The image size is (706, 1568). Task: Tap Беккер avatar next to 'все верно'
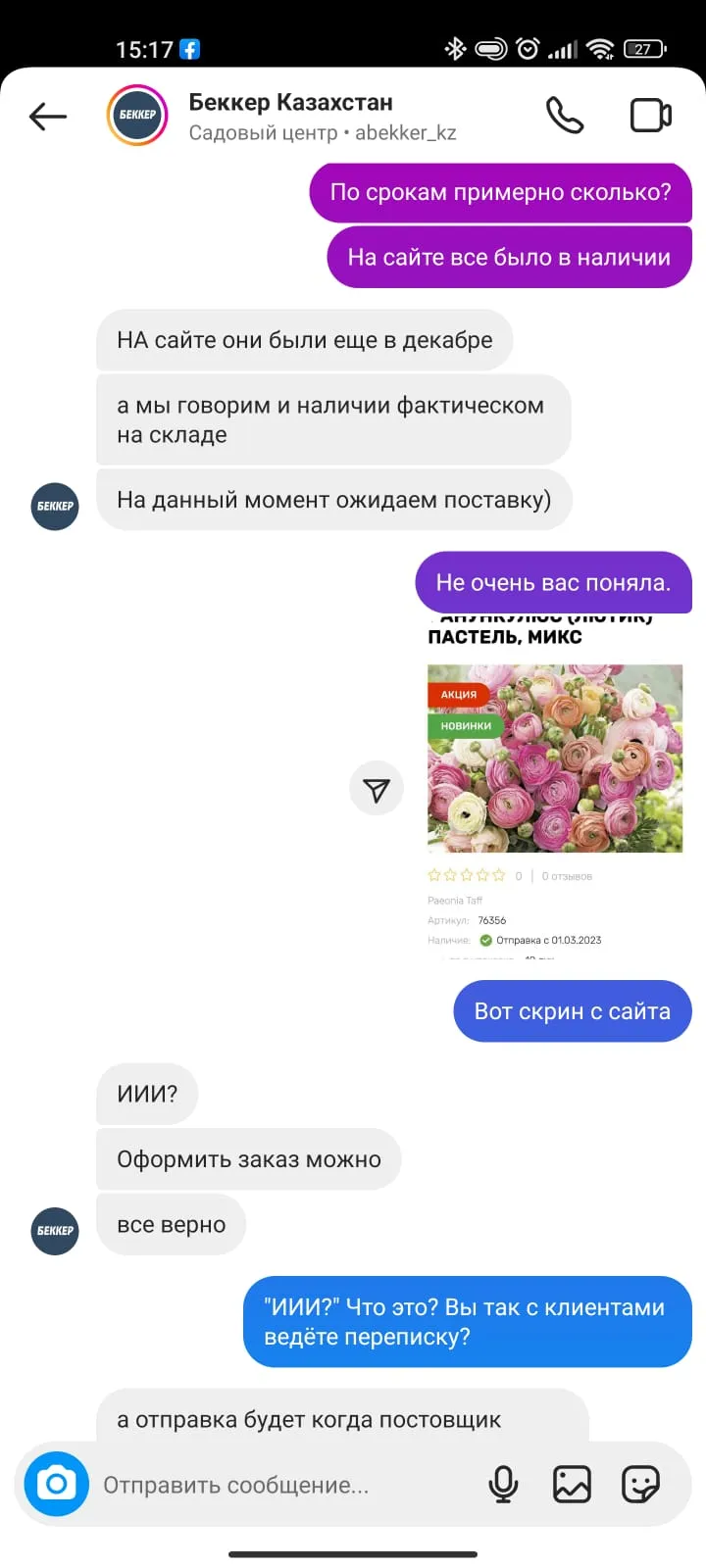click(x=55, y=1231)
